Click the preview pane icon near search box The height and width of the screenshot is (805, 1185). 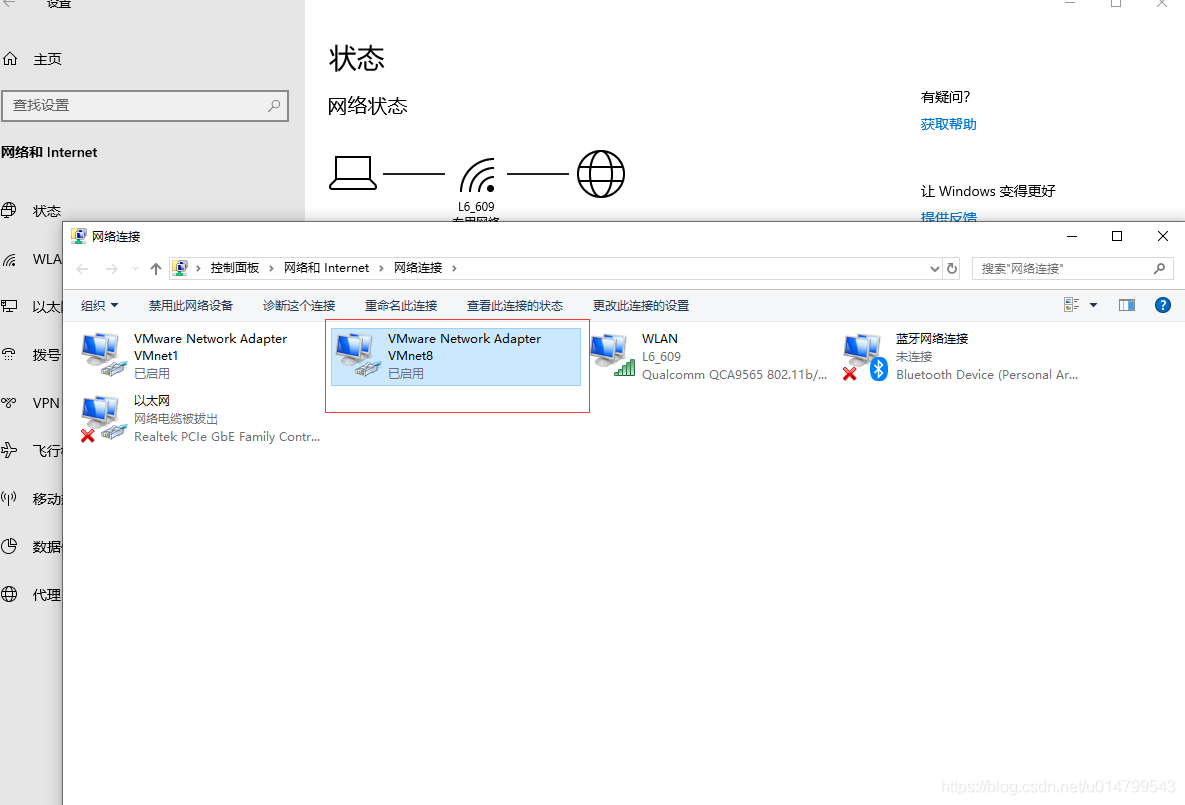[x=1126, y=305]
